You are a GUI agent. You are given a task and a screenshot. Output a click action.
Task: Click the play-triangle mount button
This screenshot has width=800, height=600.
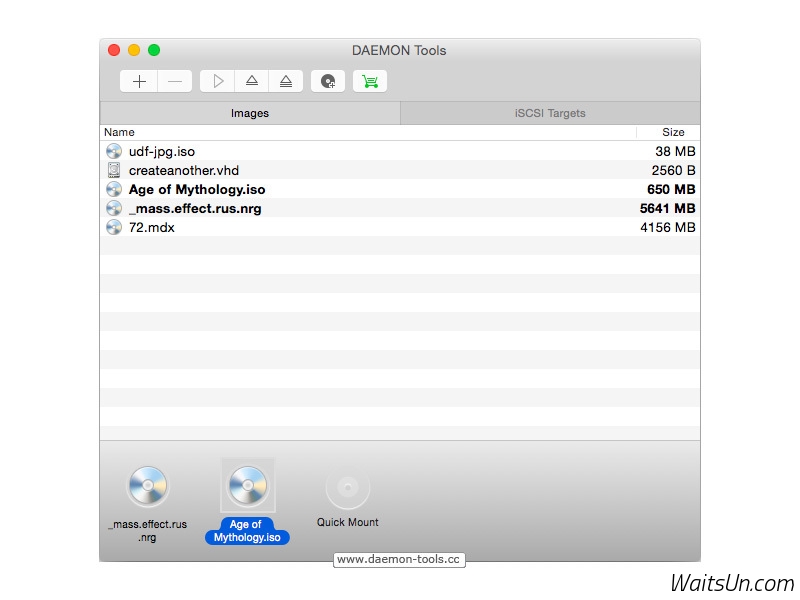[217, 81]
